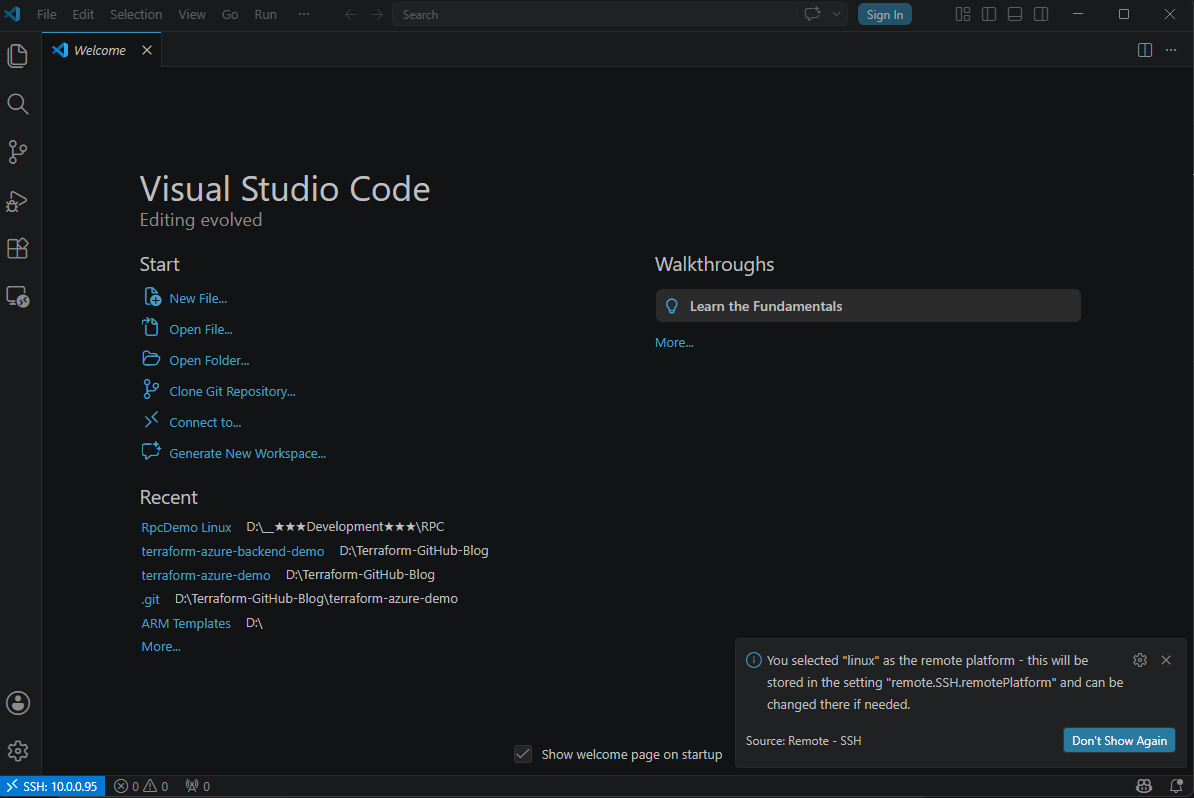Viewport: 1194px width, 798px height.
Task: Open recent terraform-azure-backend-demo
Action: coord(232,551)
